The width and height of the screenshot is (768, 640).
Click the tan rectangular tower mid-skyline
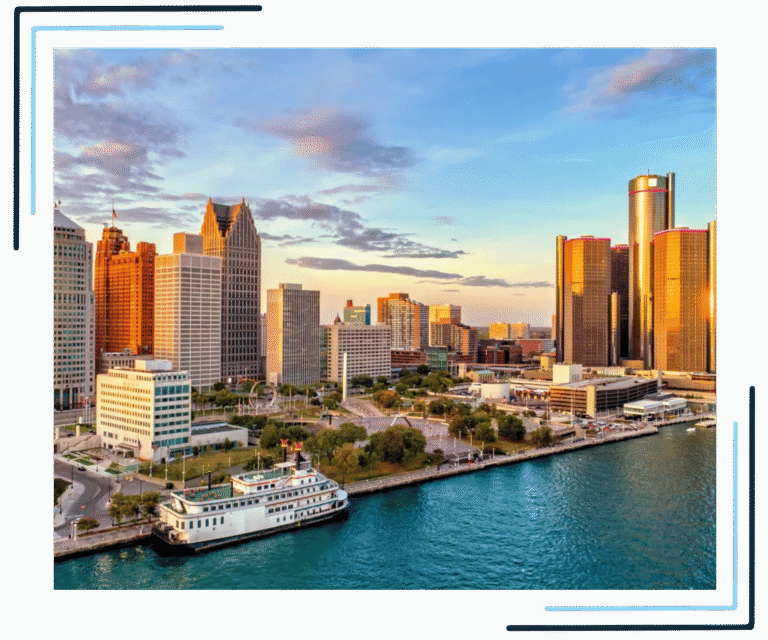(293, 335)
